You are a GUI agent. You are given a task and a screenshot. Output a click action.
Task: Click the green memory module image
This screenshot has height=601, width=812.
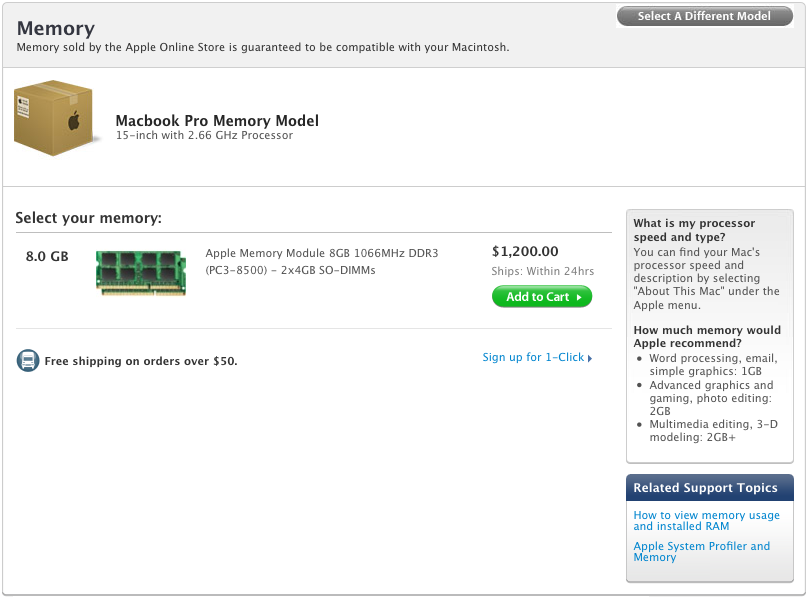pos(141,272)
